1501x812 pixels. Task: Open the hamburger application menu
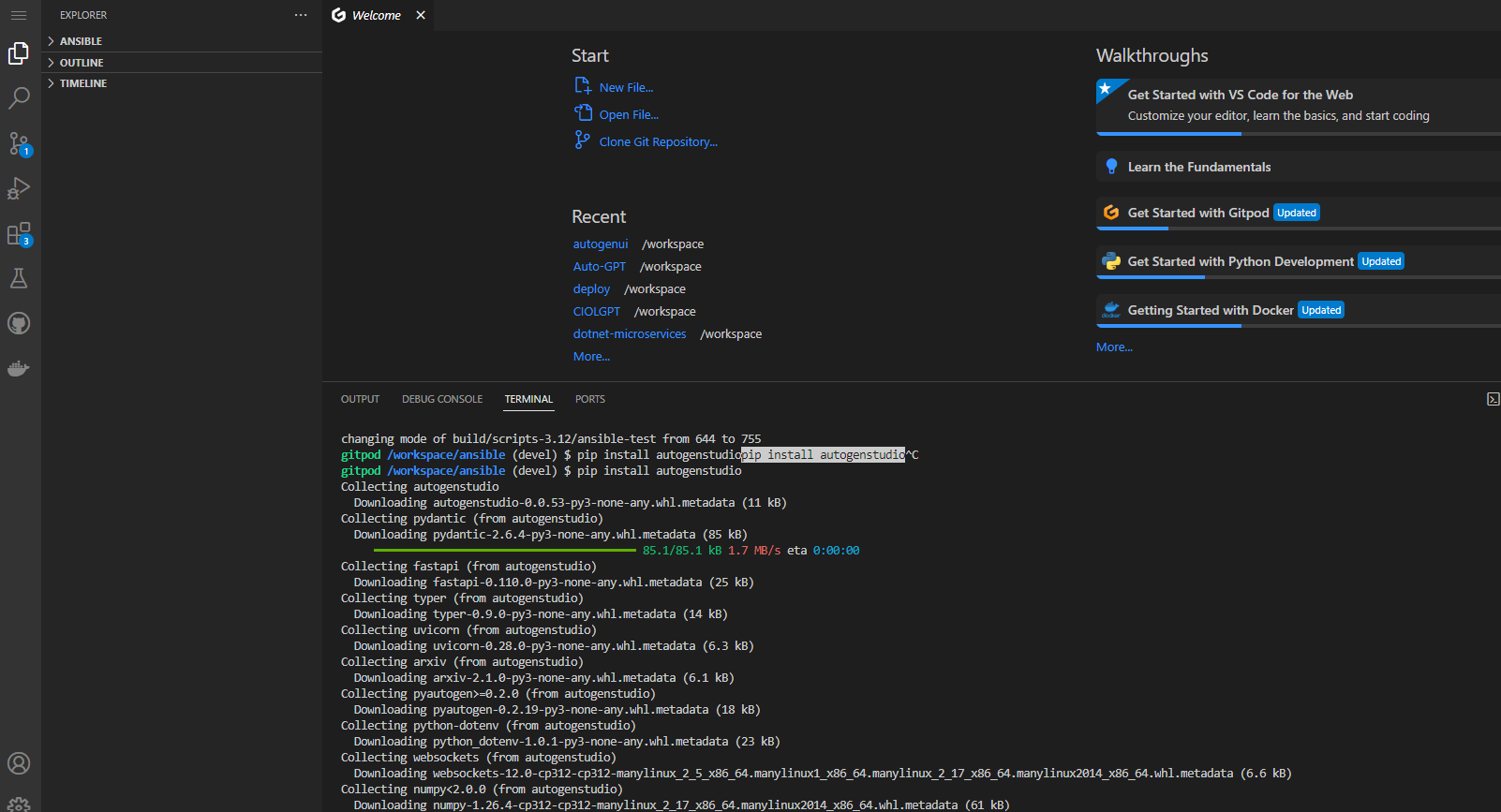(19, 15)
